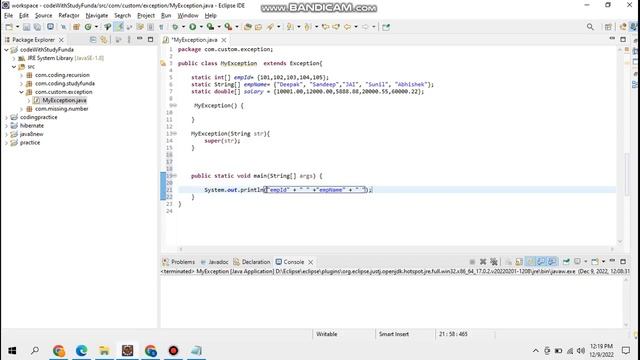Screen dimensions: 640x360
Task: Click the Pin Editor toolbar icon
Action: coord(386,27)
